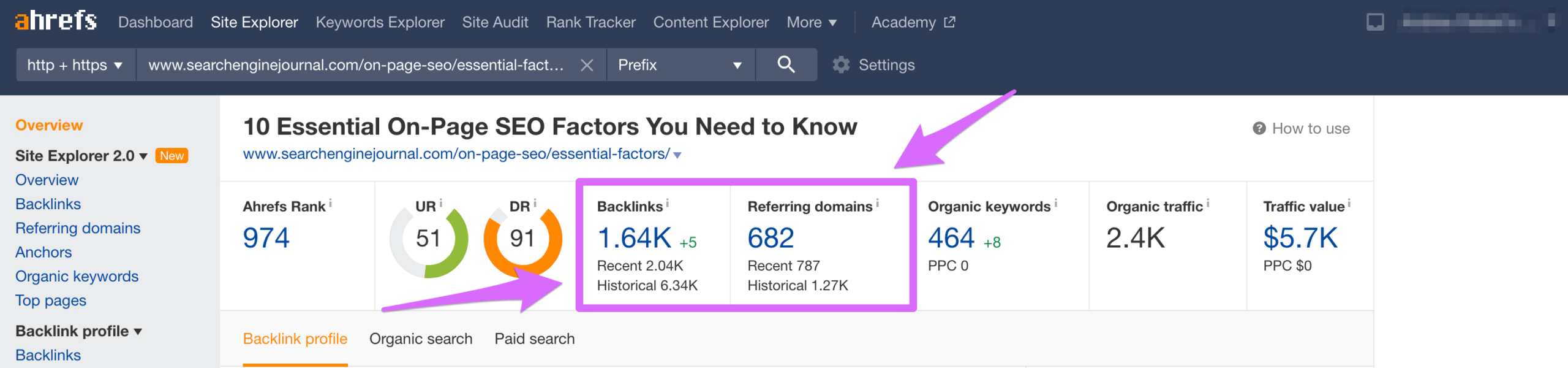Open Backlinks under Site Explorer 2.0
The image size is (1568, 368).
click(x=48, y=204)
